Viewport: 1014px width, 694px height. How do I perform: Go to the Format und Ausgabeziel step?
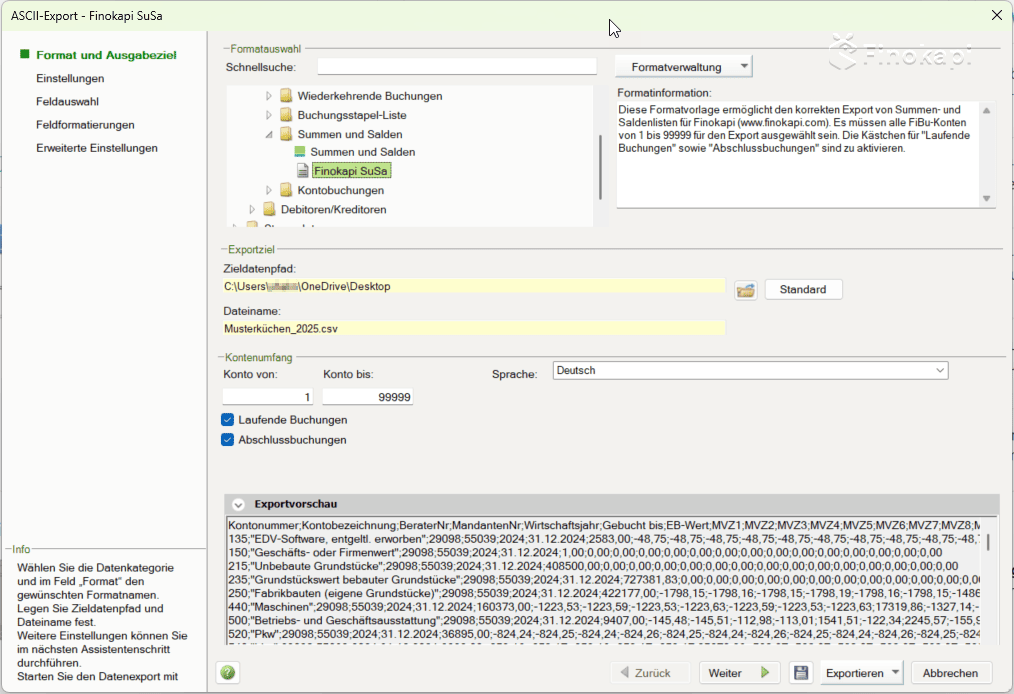(106, 55)
